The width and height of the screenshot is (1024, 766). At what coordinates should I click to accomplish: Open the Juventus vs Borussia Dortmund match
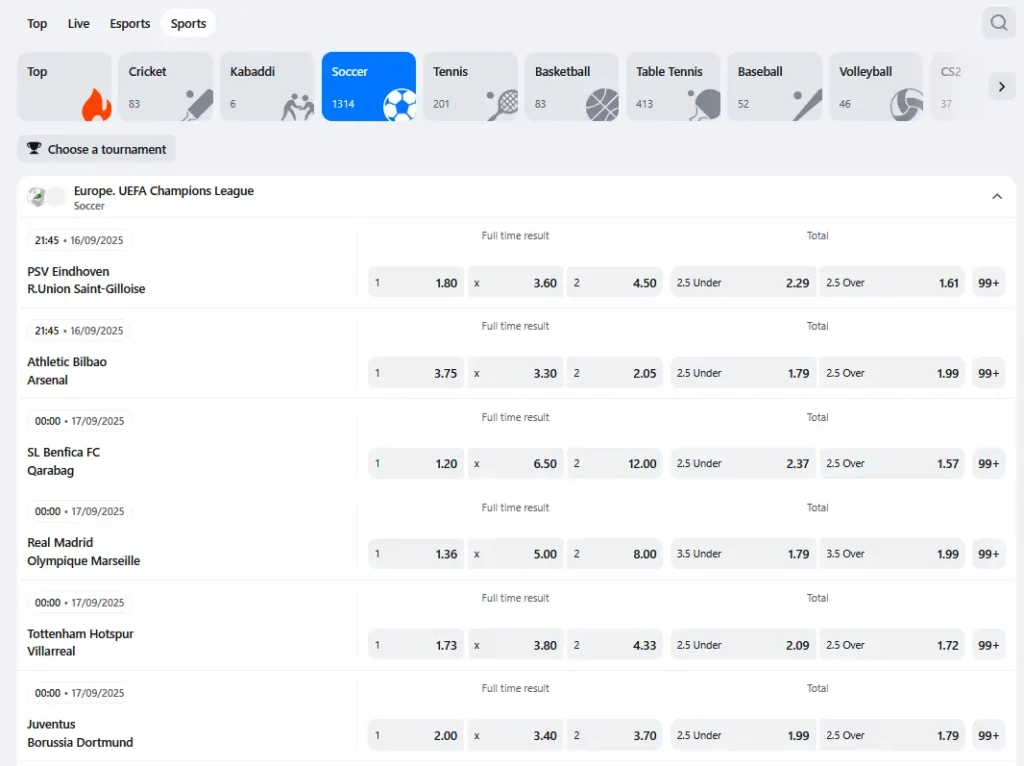80,733
